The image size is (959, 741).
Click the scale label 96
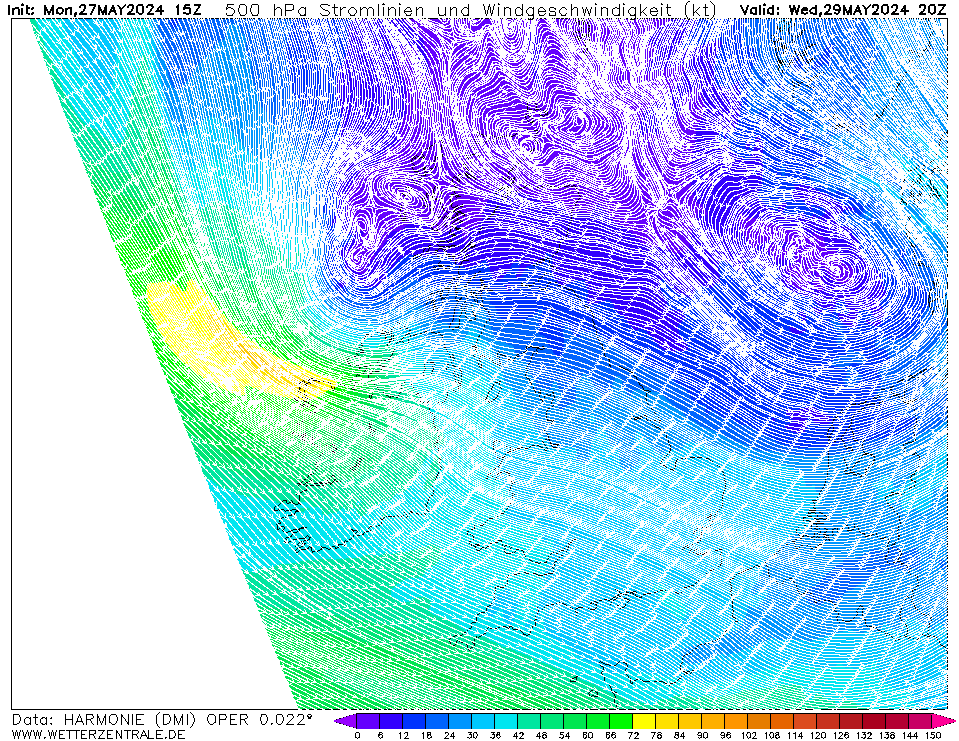(725, 735)
